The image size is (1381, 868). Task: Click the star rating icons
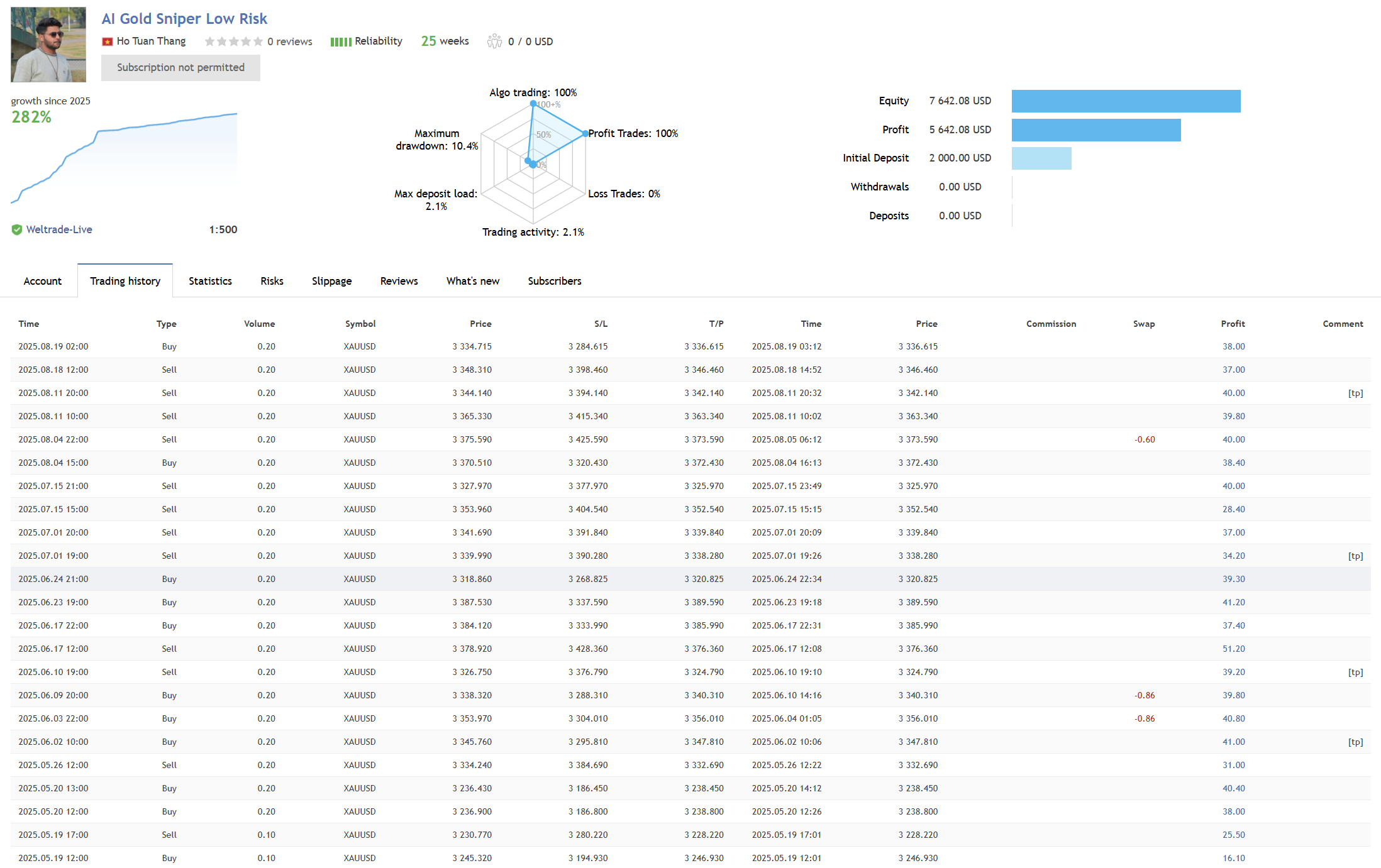[233, 41]
